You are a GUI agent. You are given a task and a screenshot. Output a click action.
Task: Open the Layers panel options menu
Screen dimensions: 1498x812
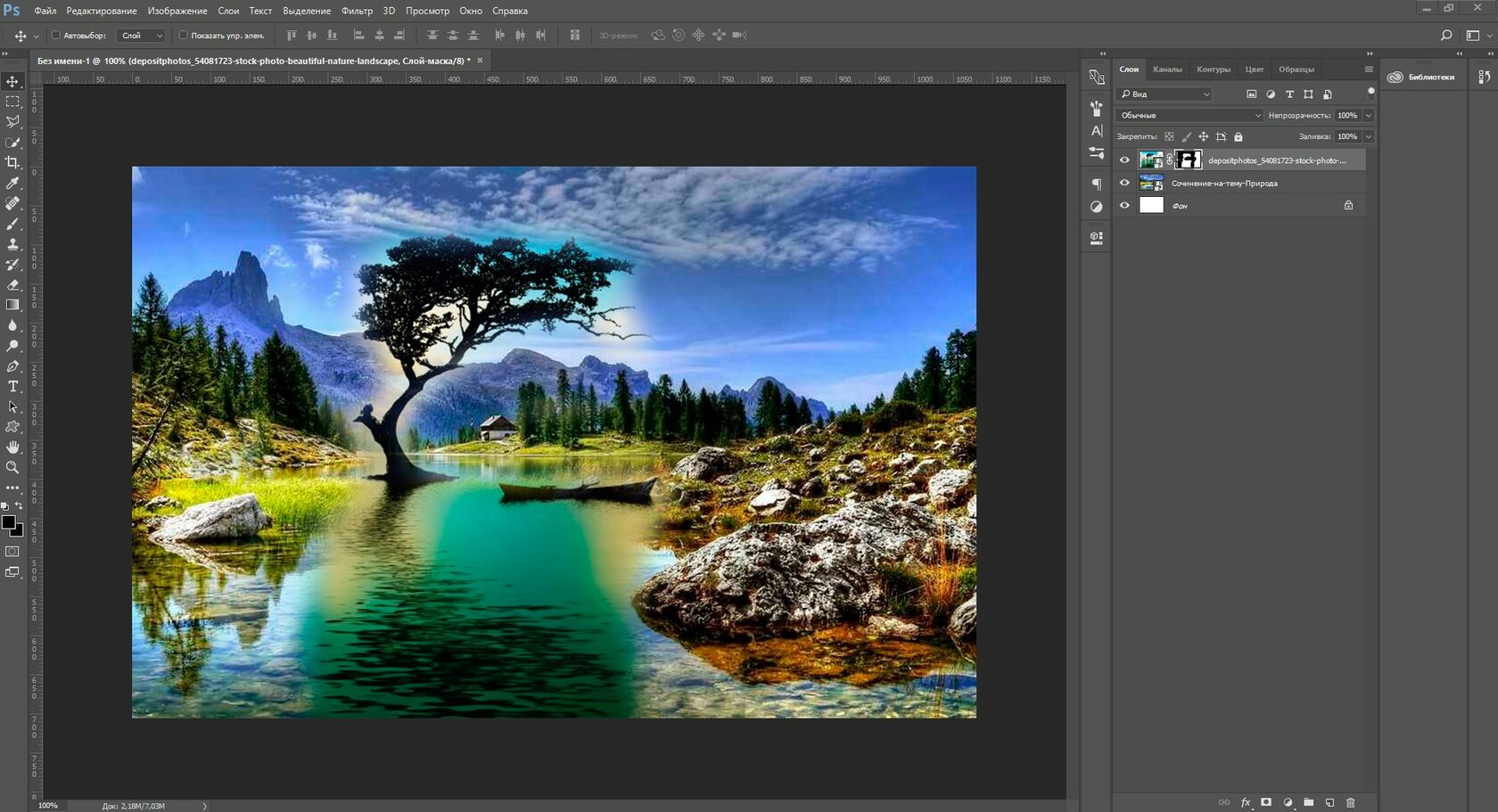click(1369, 69)
